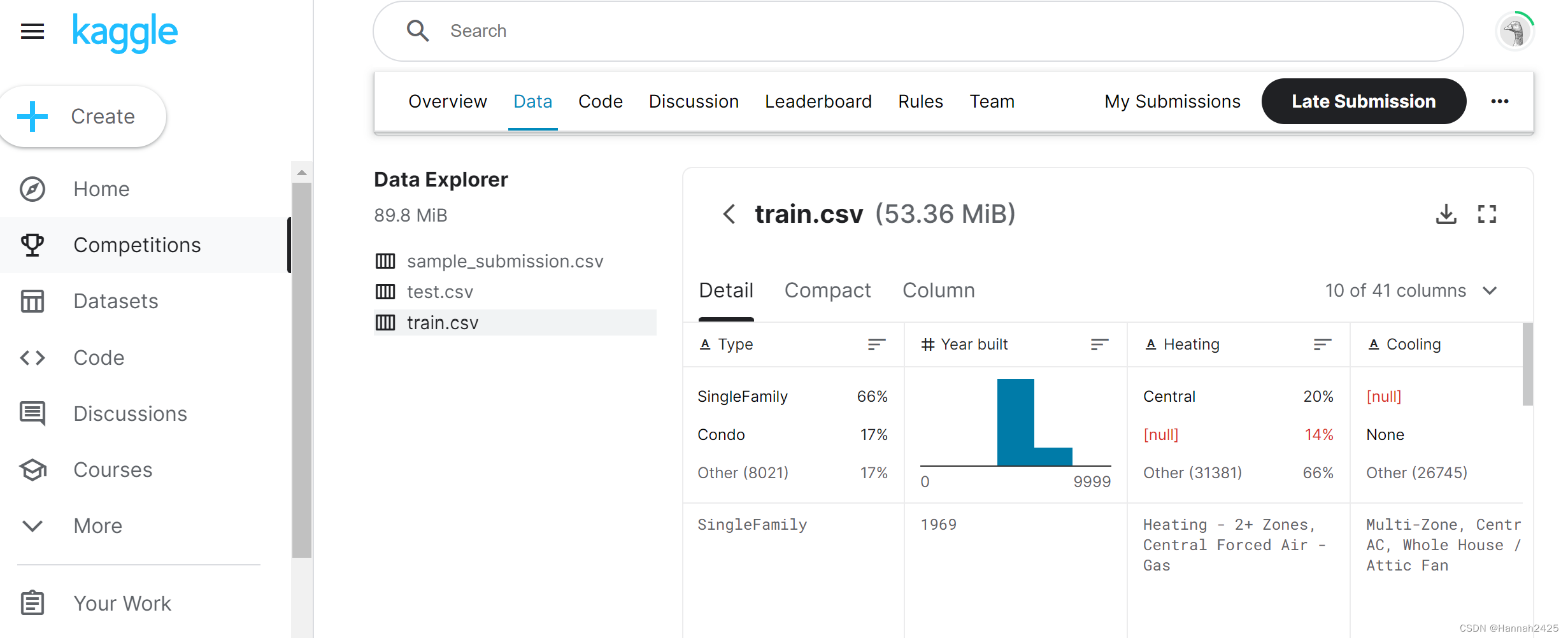The image size is (1568, 638).
Task: Click the Other (26745) cooling value
Action: click(1416, 473)
